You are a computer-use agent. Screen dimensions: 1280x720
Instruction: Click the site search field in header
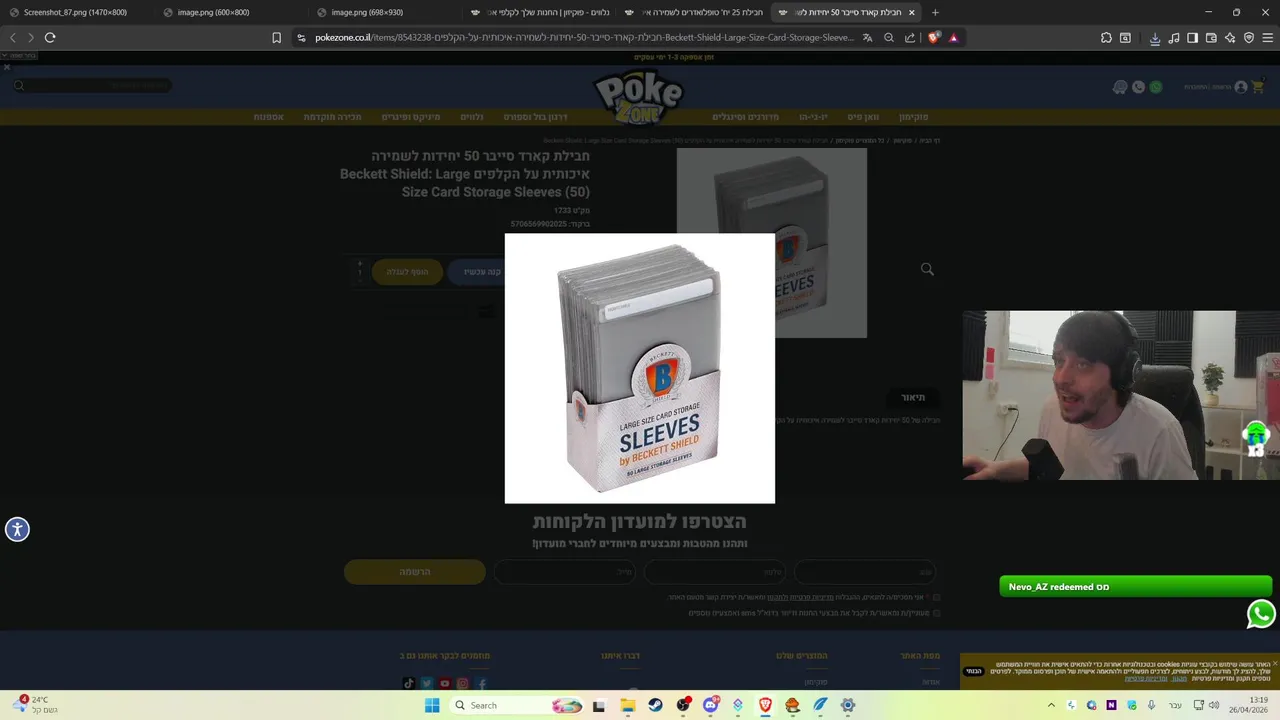coord(92,86)
